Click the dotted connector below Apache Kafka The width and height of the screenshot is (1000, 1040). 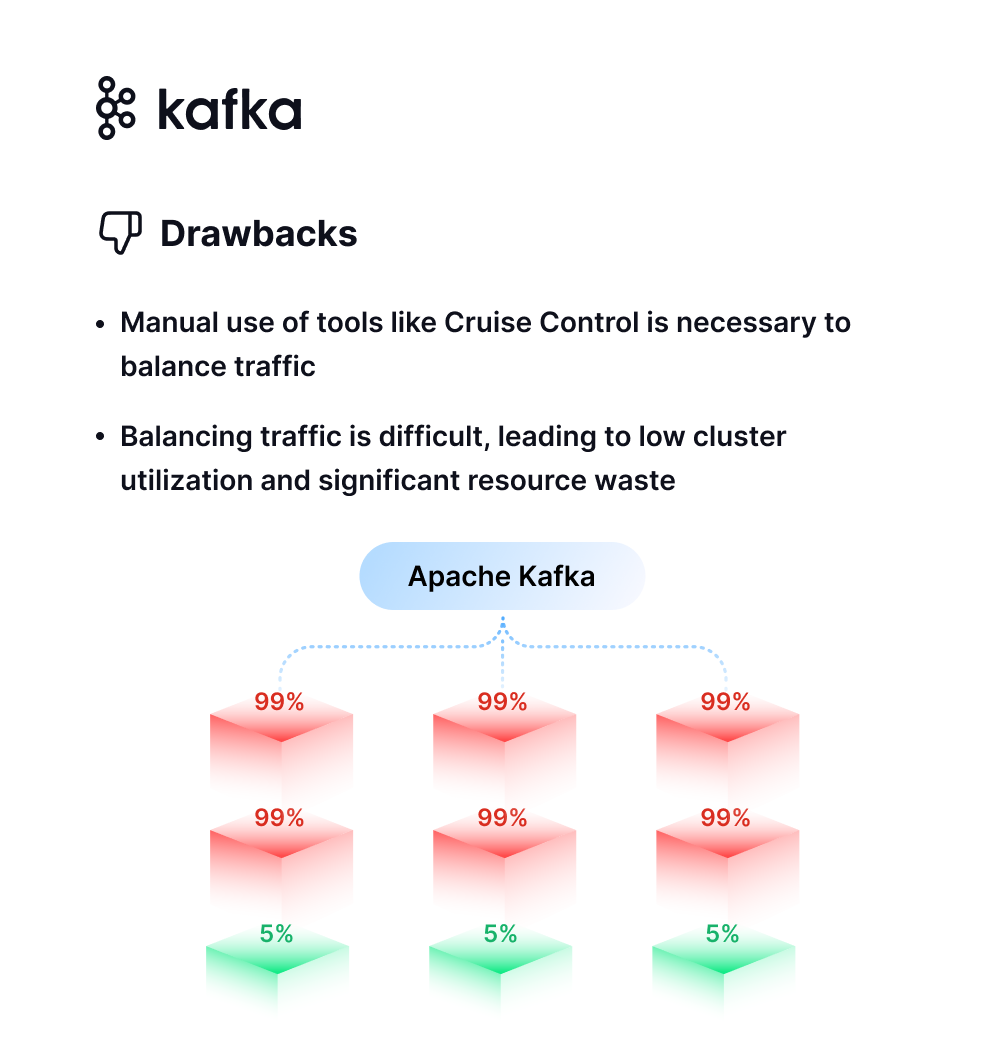[503, 650]
